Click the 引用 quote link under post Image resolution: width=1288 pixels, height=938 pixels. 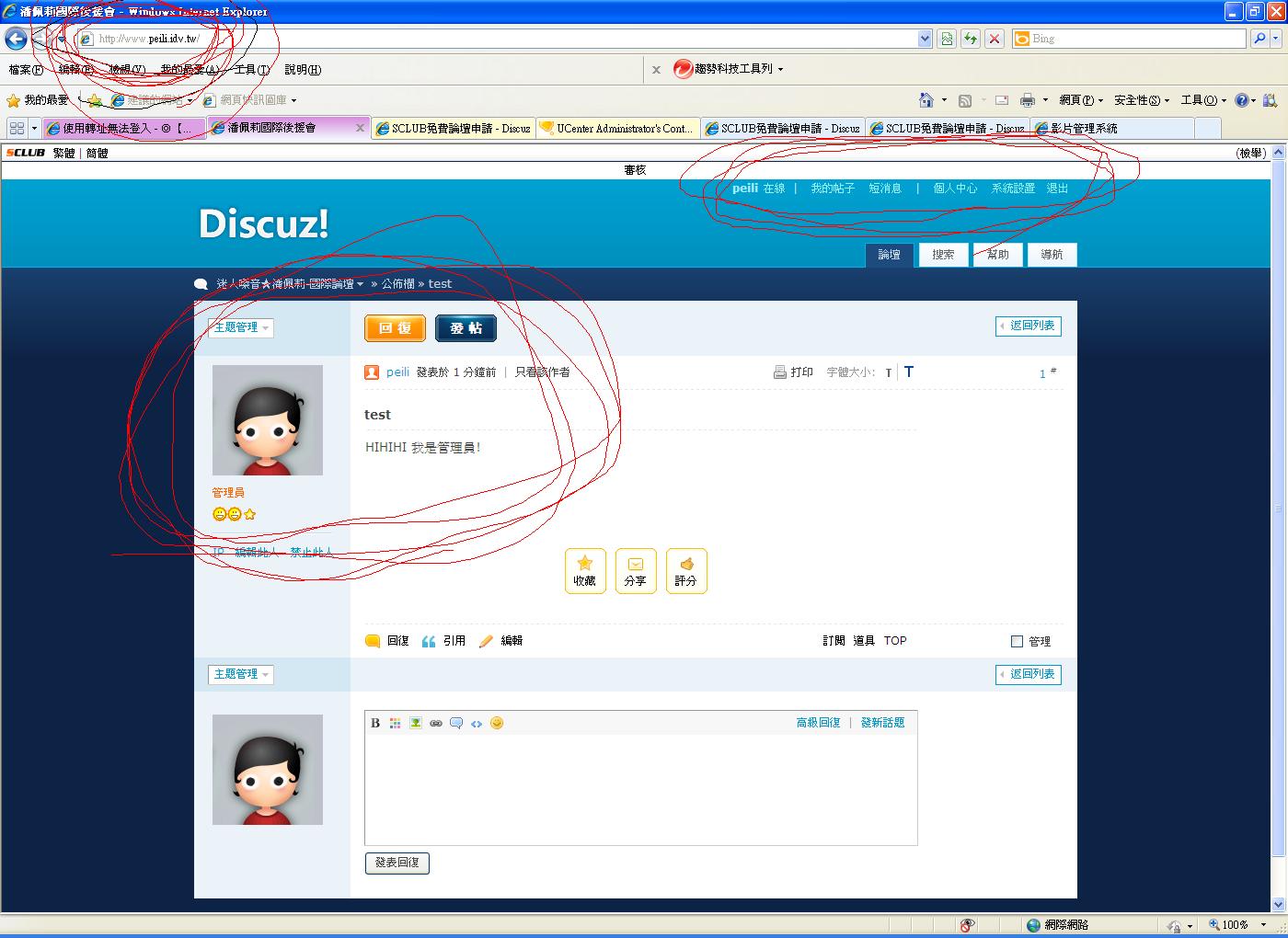coord(443,641)
